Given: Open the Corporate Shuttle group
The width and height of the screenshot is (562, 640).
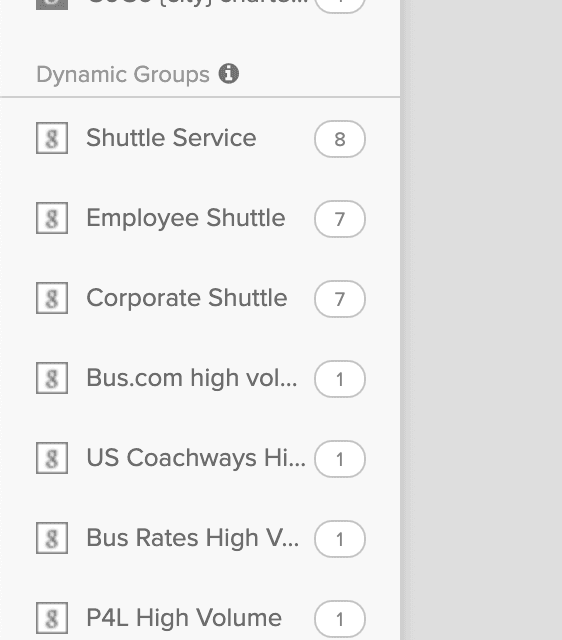Looking at the screenshot, I should click(187, 298).
